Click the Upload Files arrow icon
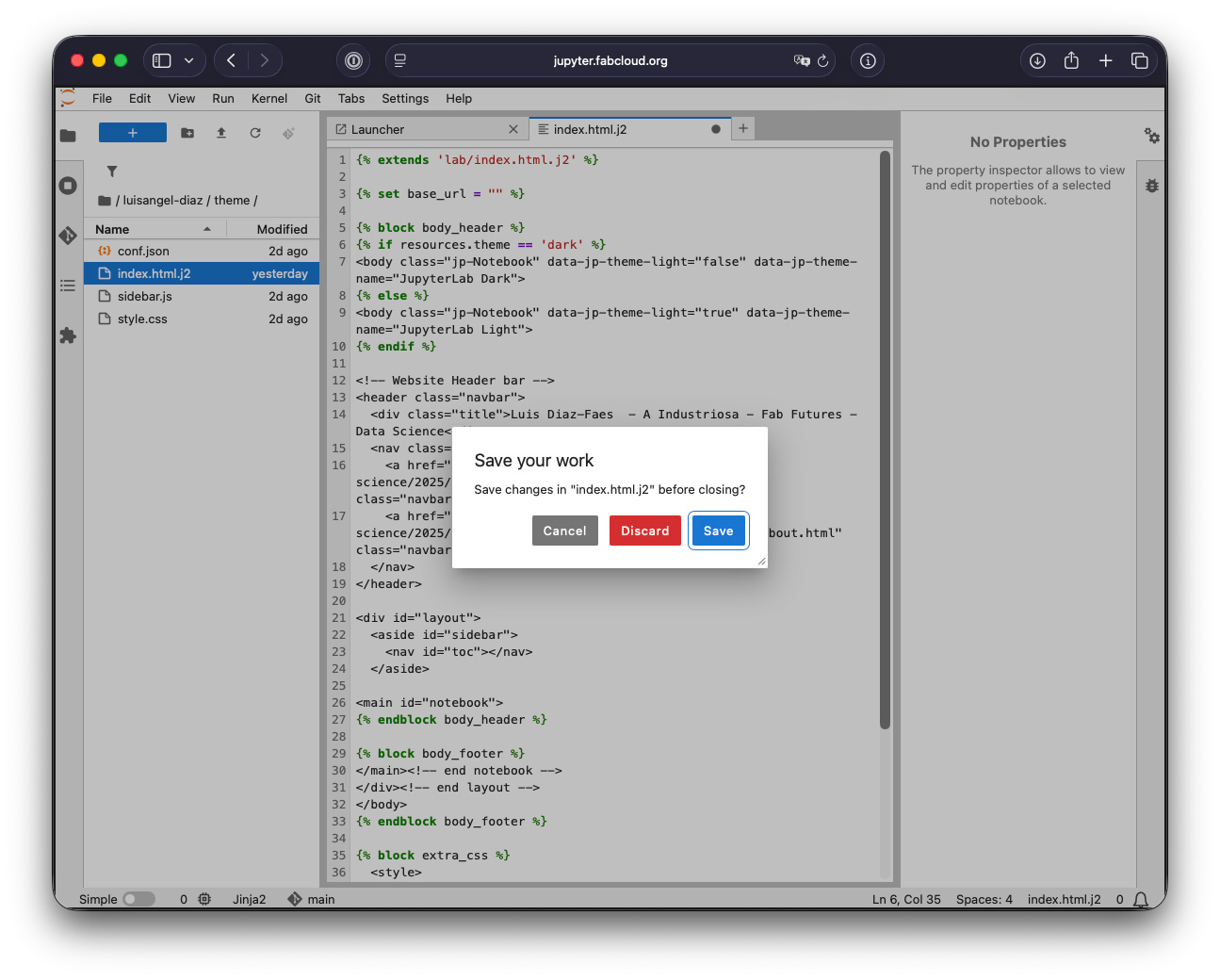 pyautogui.click(x=221, y=133)
